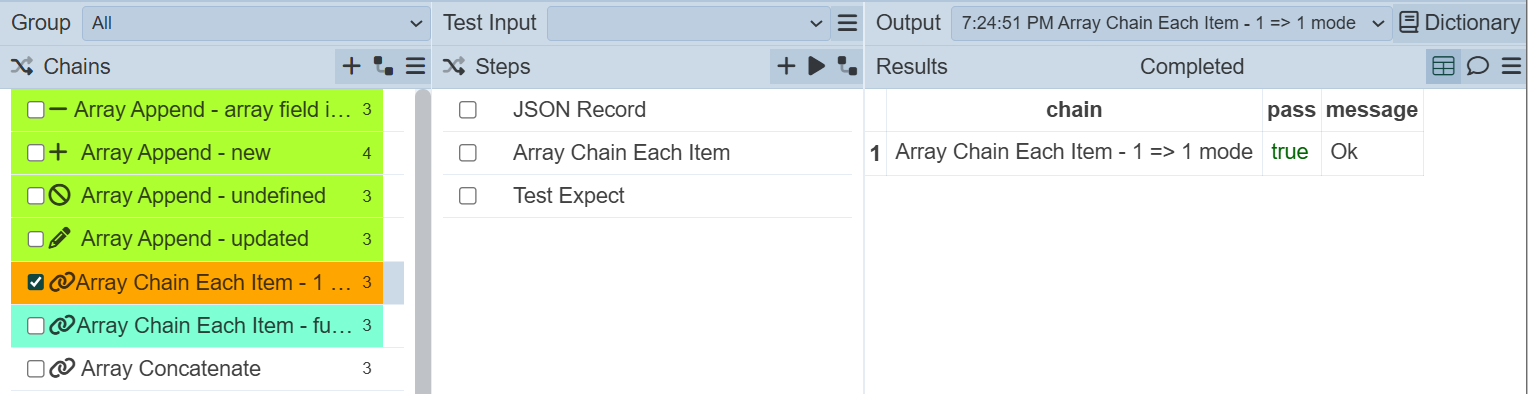Expand the Output run selection dropdown
This screenshot has height=394, width=1528.
[1170, 23]
